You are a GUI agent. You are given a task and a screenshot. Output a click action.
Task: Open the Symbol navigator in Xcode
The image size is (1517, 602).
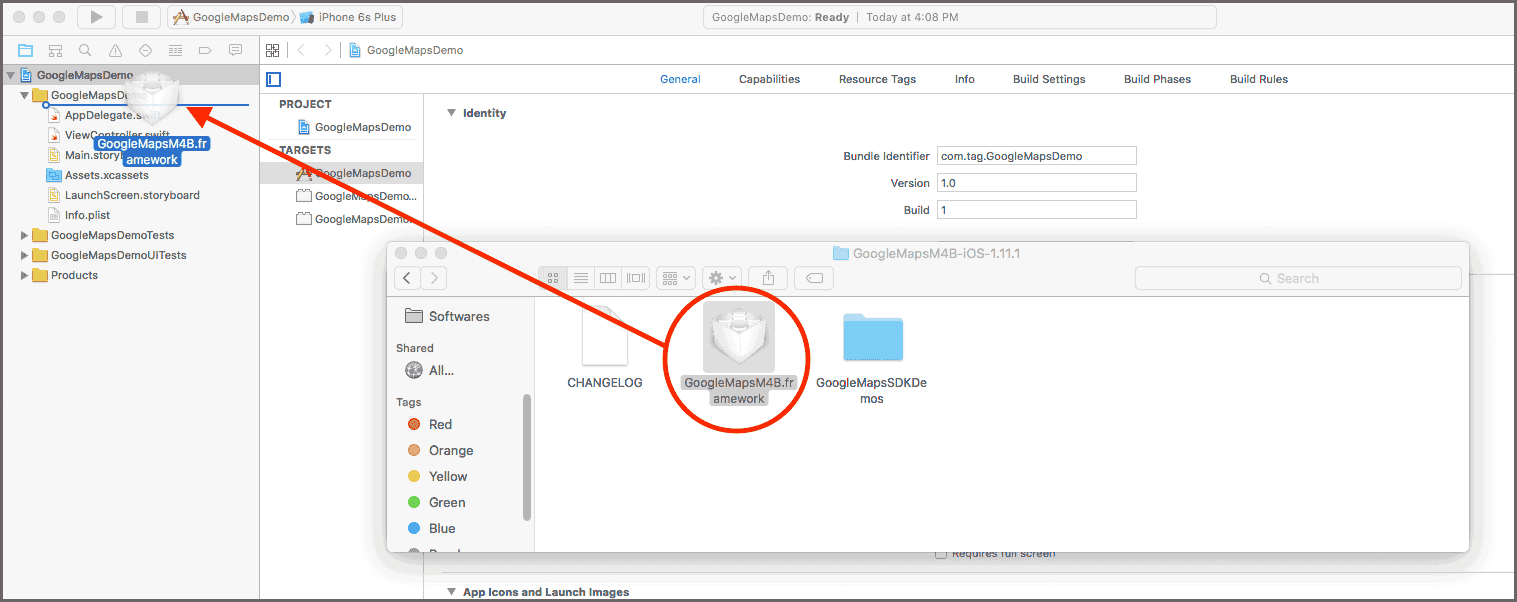tap(55, 50)
